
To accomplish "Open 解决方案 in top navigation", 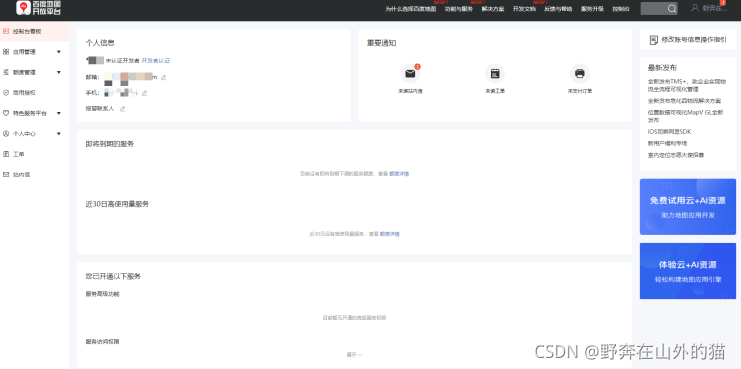I will tap(492, 9).
